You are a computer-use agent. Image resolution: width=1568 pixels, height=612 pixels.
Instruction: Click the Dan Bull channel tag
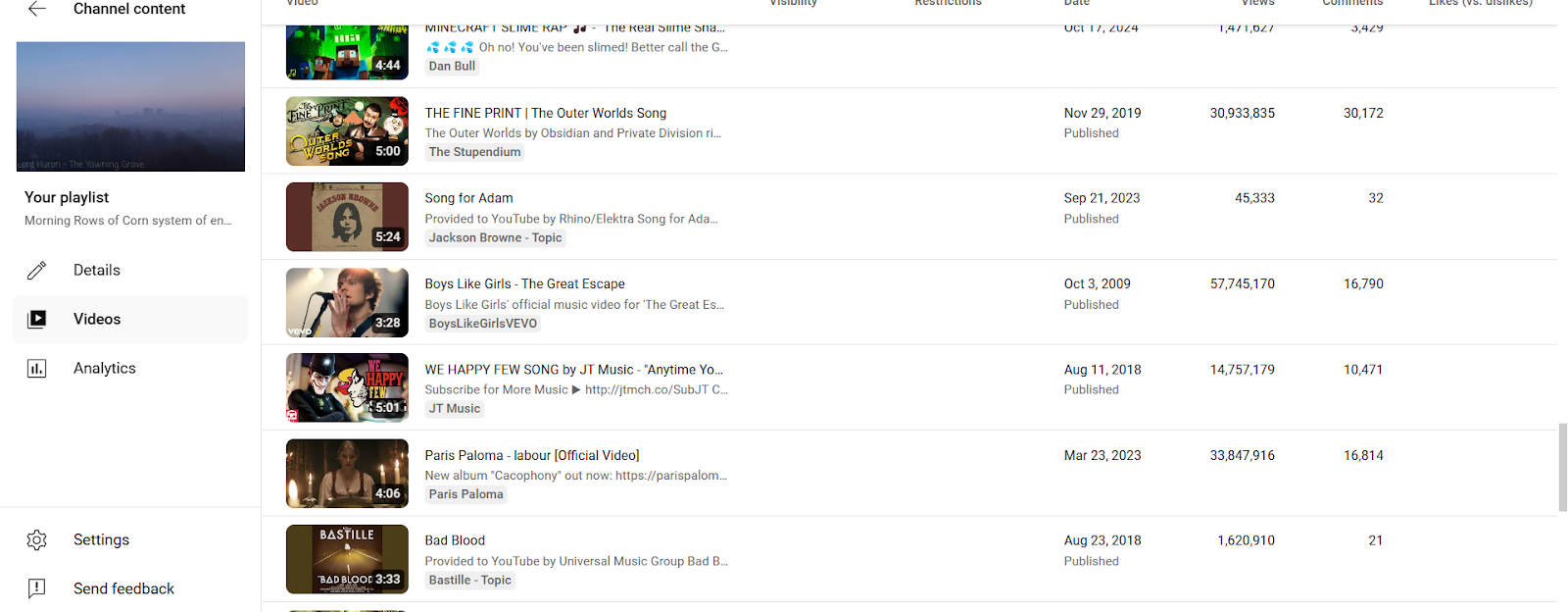coord(452,67)
